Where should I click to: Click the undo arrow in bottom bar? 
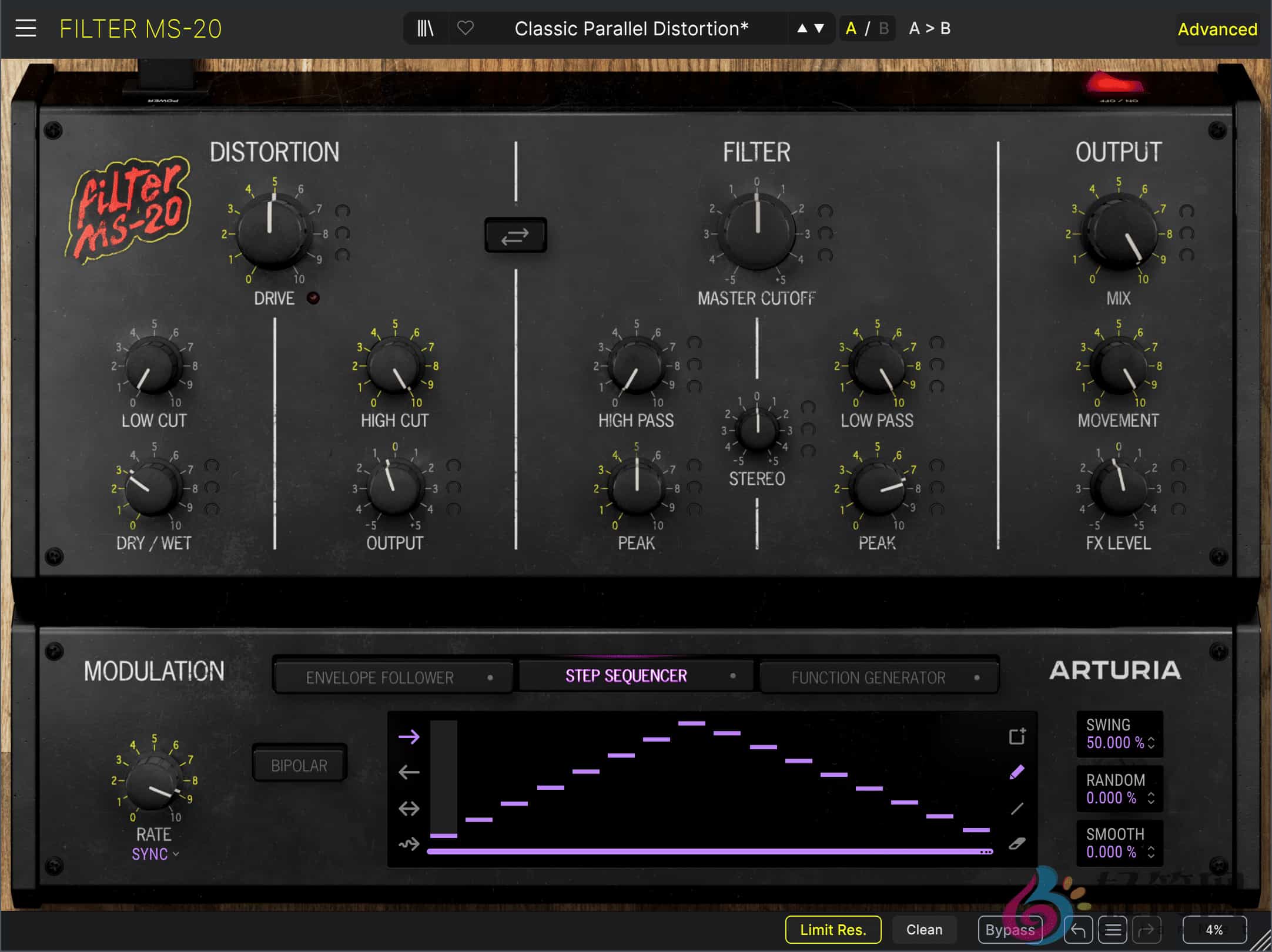(1078, 930)
